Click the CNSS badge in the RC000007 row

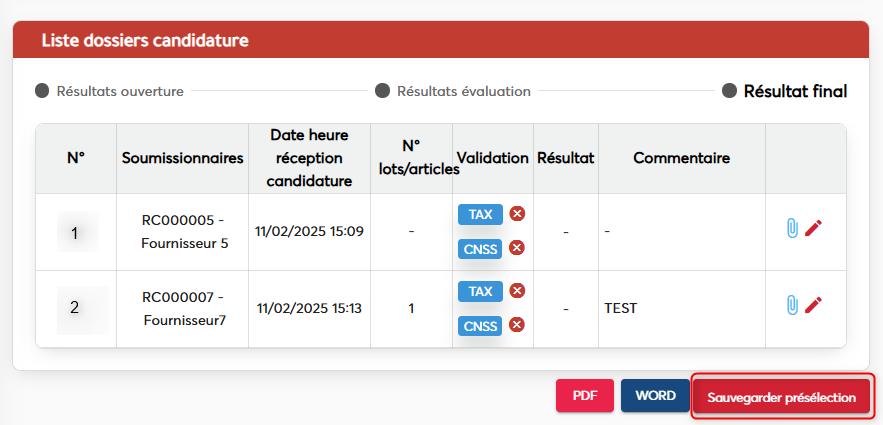pos(480,325)
